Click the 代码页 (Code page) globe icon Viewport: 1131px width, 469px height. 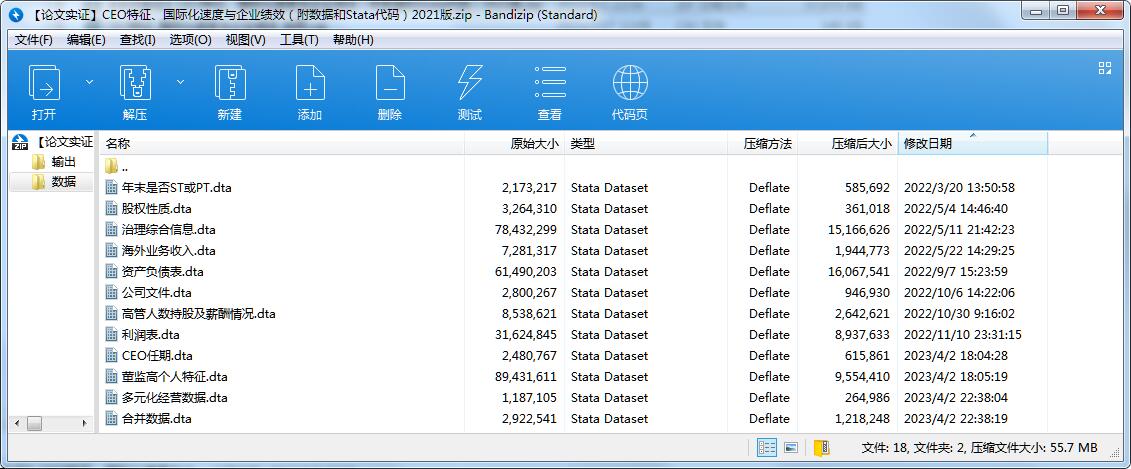pyautogui.click(x=630, y=82)
